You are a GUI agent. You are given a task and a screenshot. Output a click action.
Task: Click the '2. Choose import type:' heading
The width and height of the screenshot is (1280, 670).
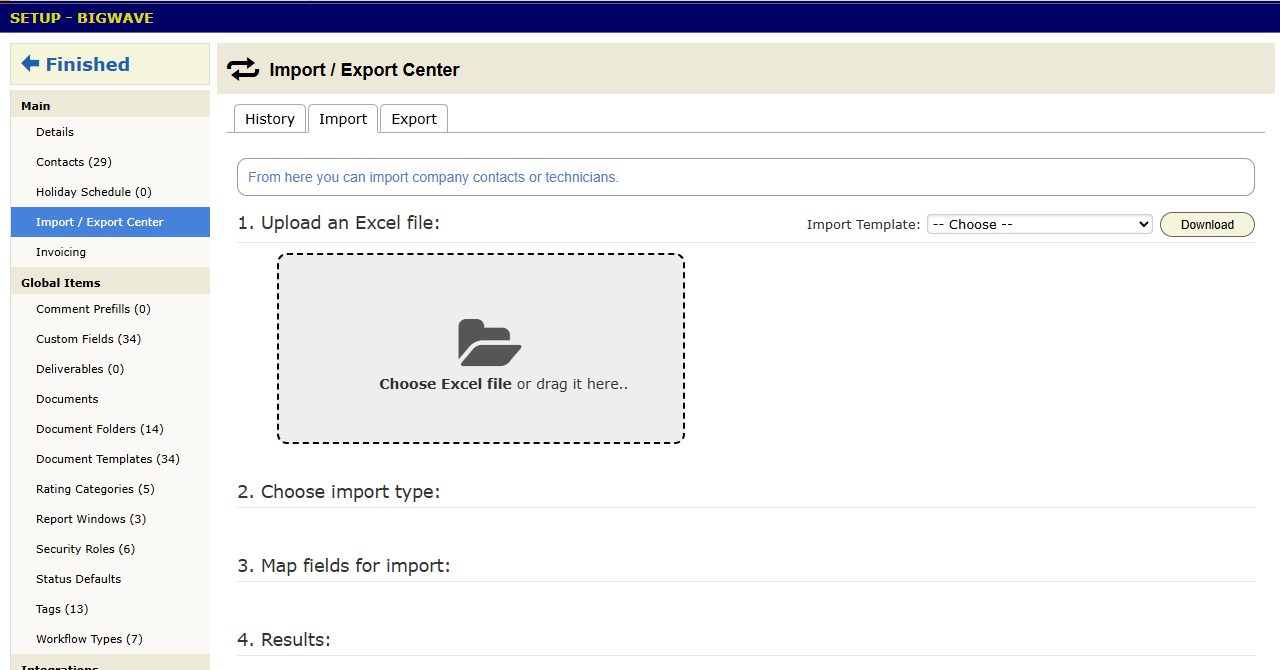[339, 492]
